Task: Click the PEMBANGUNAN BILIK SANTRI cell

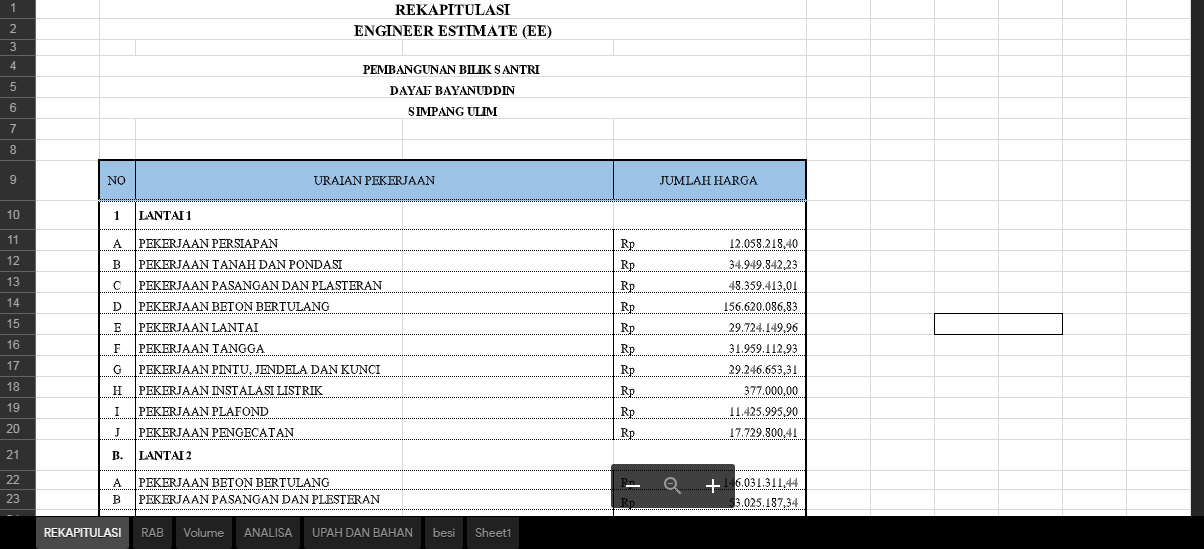Action: (451, 70)
